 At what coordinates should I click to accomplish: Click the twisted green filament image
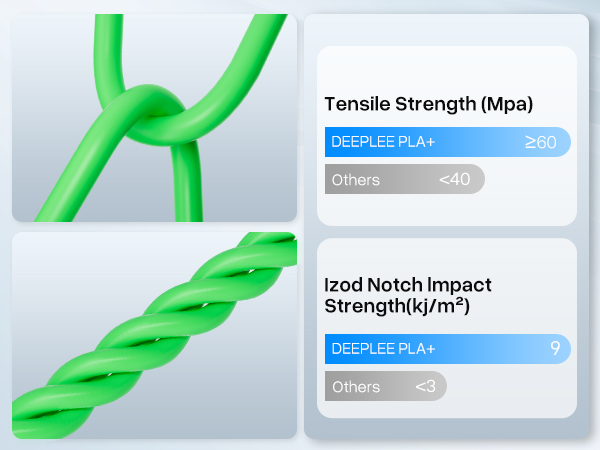(154, 335)
